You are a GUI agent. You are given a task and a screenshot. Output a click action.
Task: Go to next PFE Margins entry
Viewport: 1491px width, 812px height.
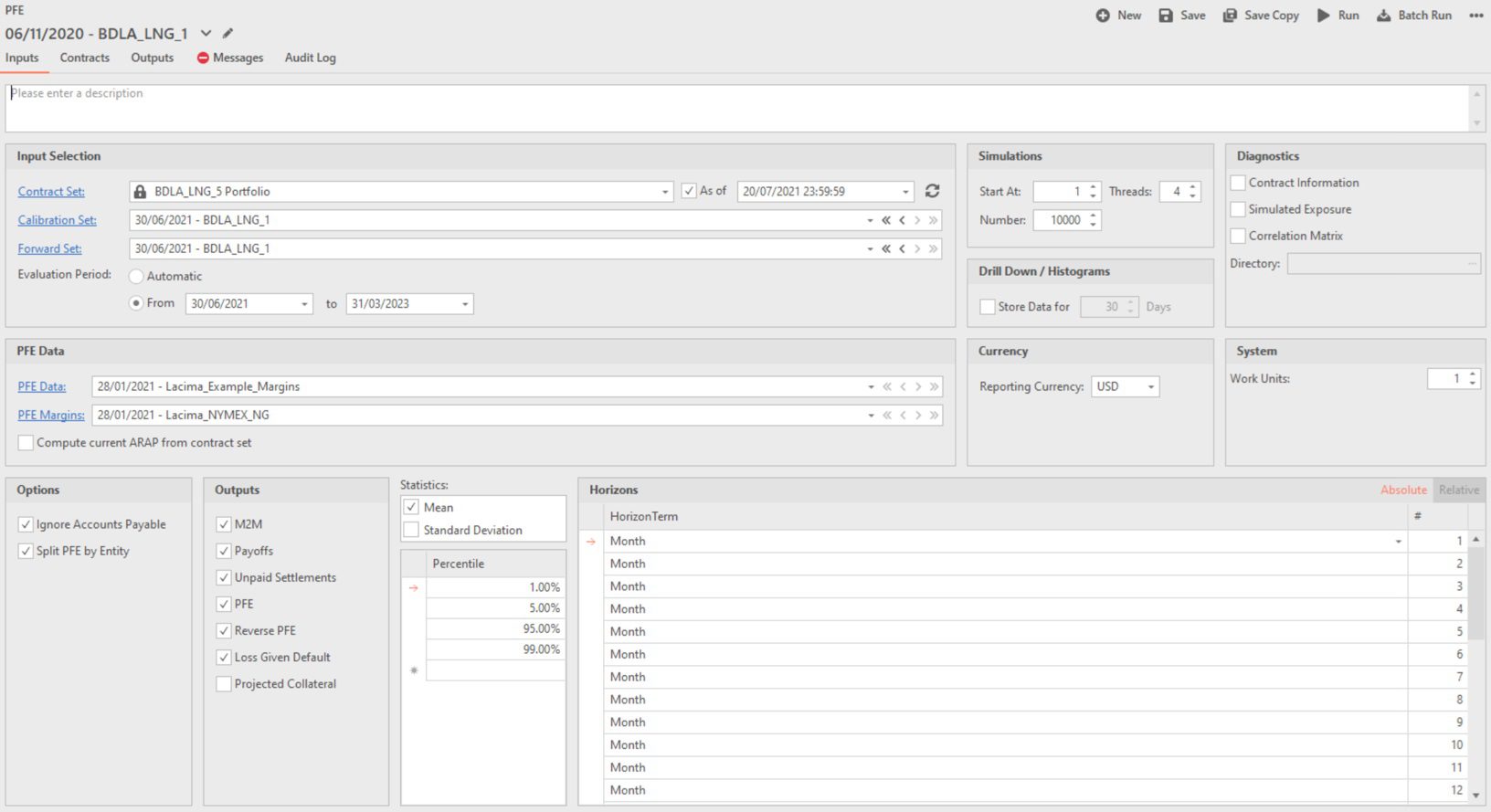[x=918, y=415]
